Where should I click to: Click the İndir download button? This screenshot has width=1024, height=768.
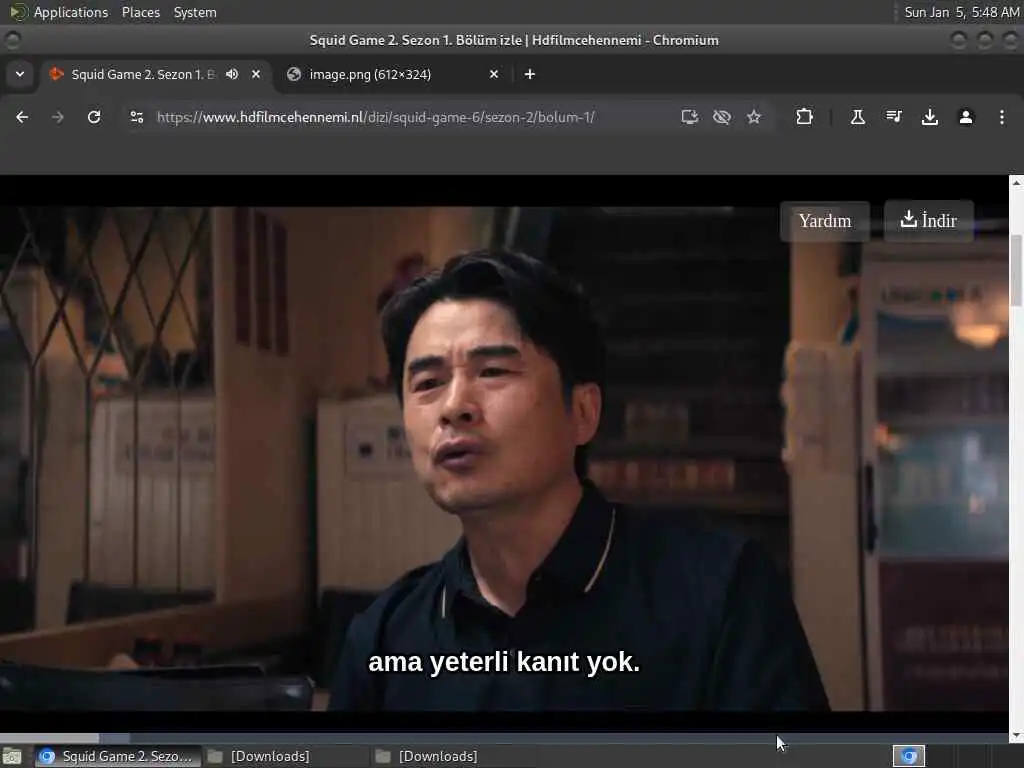coord(929,221)
